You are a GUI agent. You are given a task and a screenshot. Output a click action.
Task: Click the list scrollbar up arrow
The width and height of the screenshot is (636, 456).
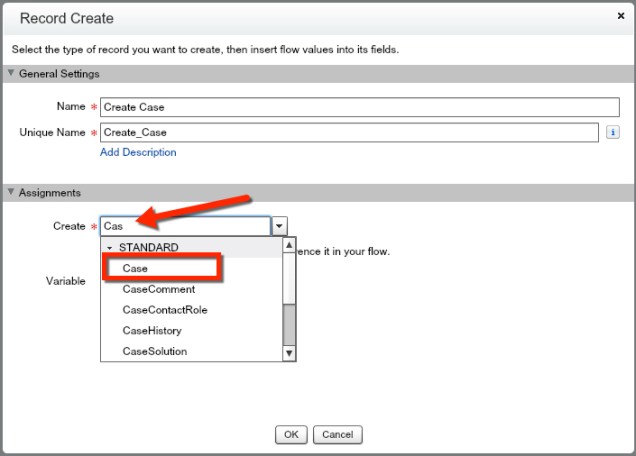290,245
